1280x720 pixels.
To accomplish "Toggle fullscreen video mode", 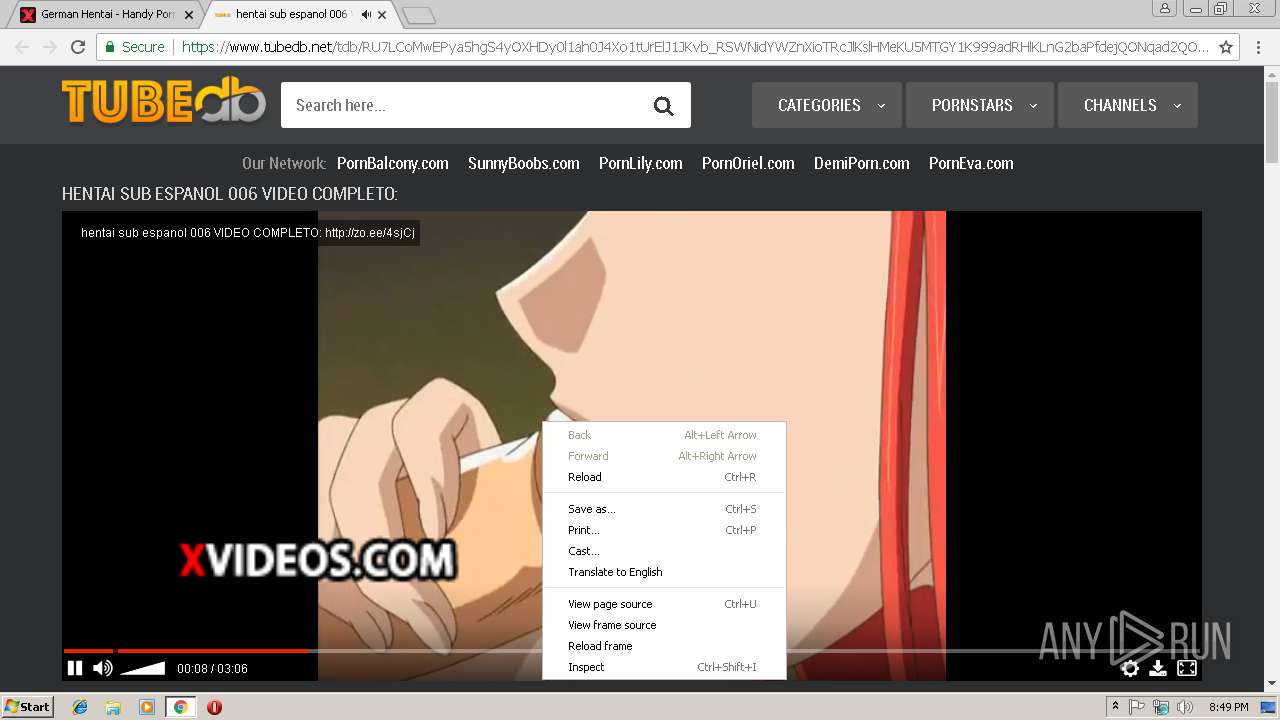I will click(1187, 668).
